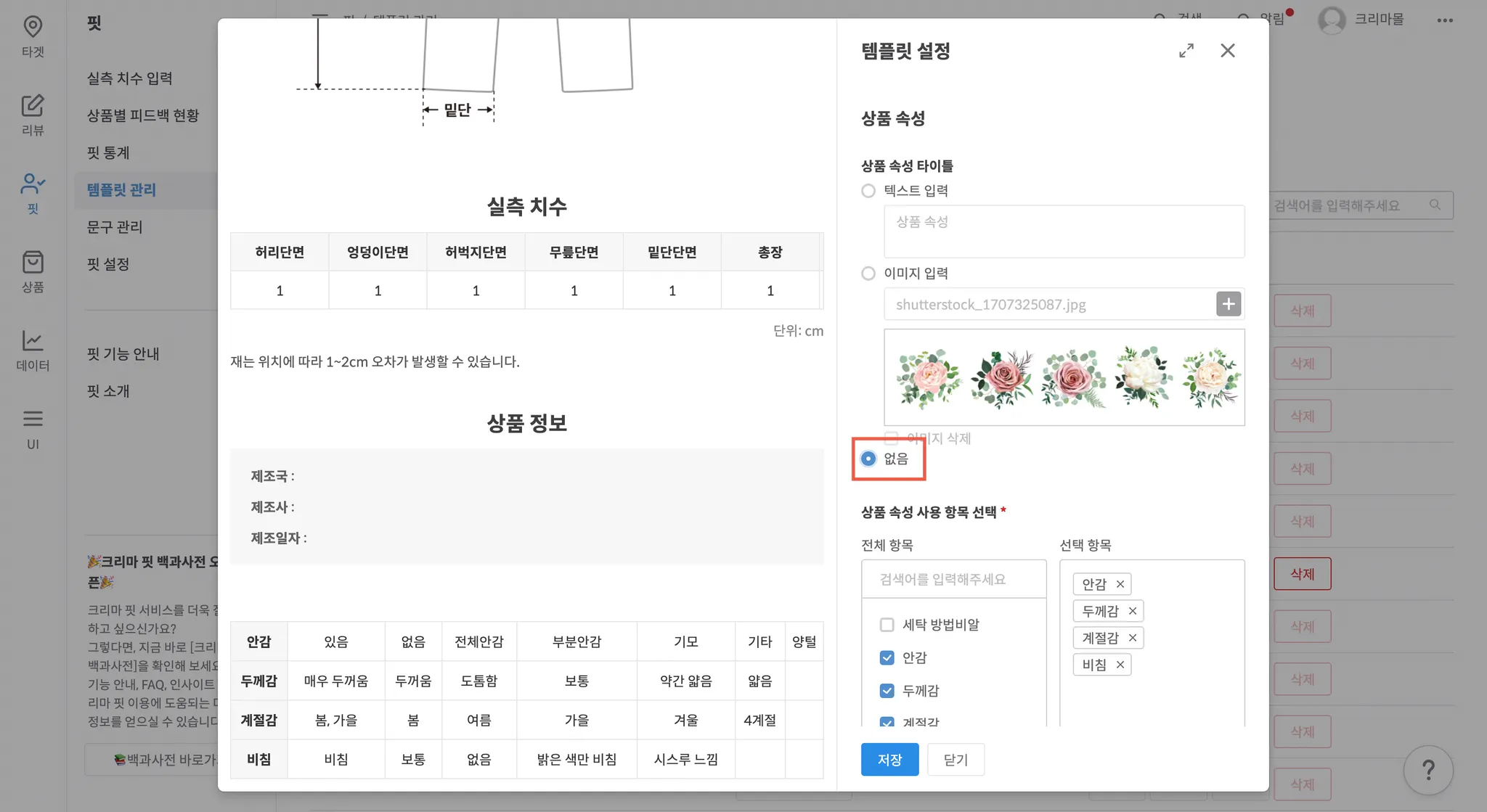Screen dimensions: 1487x812
Task: Go to 실측 치수 입력 menu
Action: 130,78
